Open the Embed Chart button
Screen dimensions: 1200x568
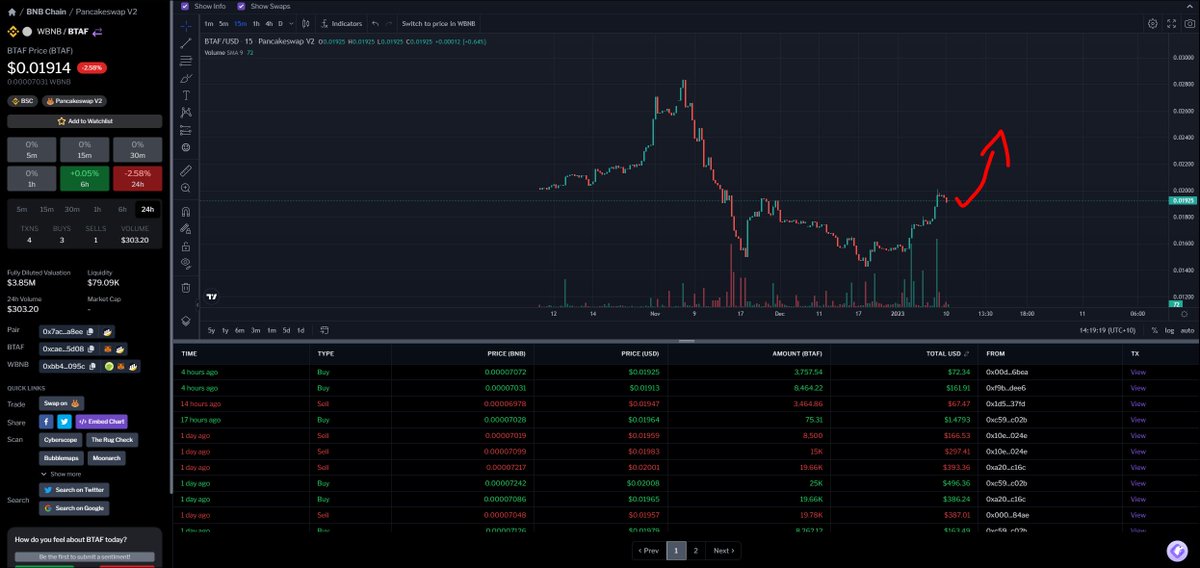tap(101, 422)
